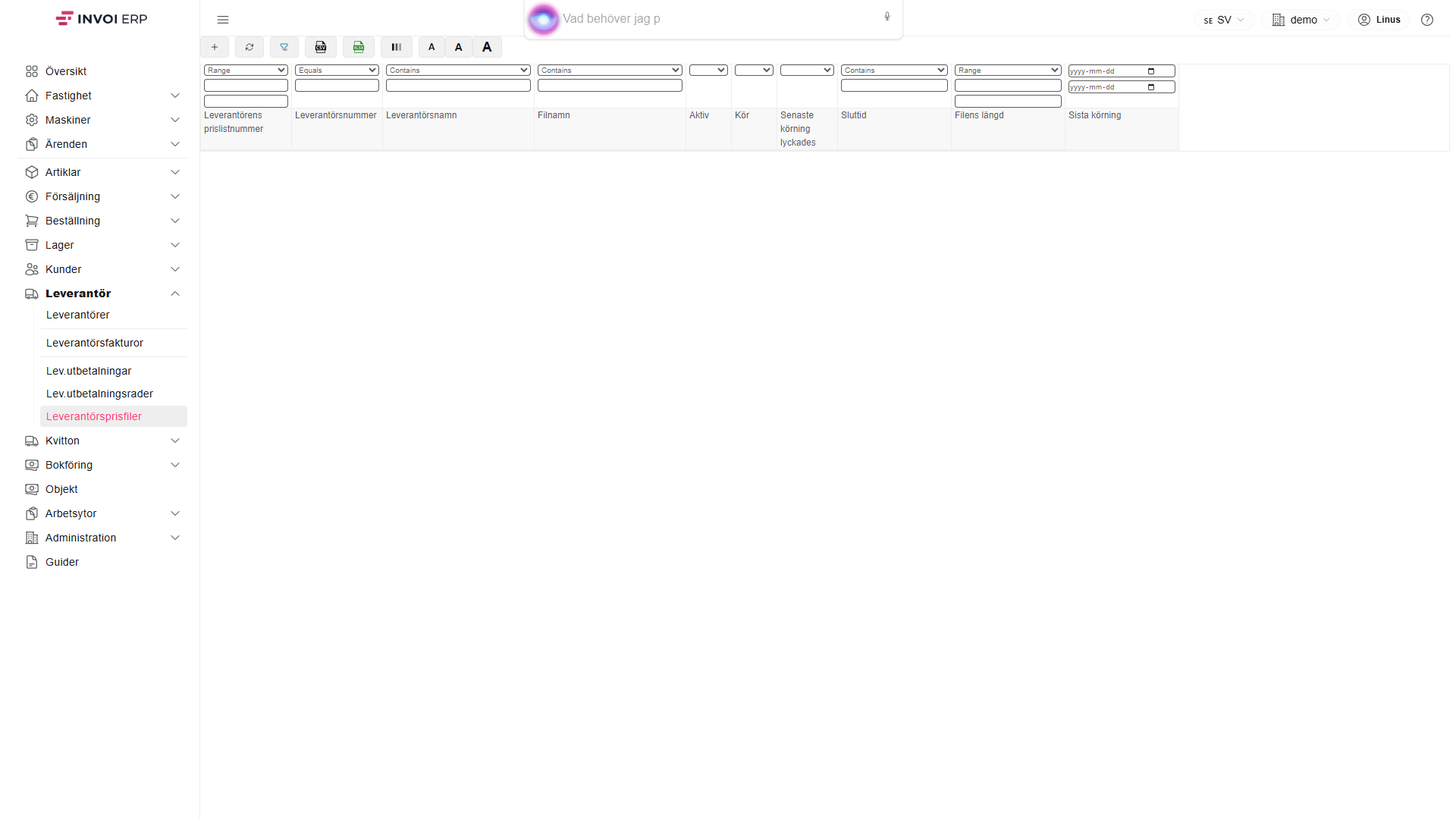The image size is (1456, 819).
Task: Select the largest font size A
Action: (x=487, y=47)
